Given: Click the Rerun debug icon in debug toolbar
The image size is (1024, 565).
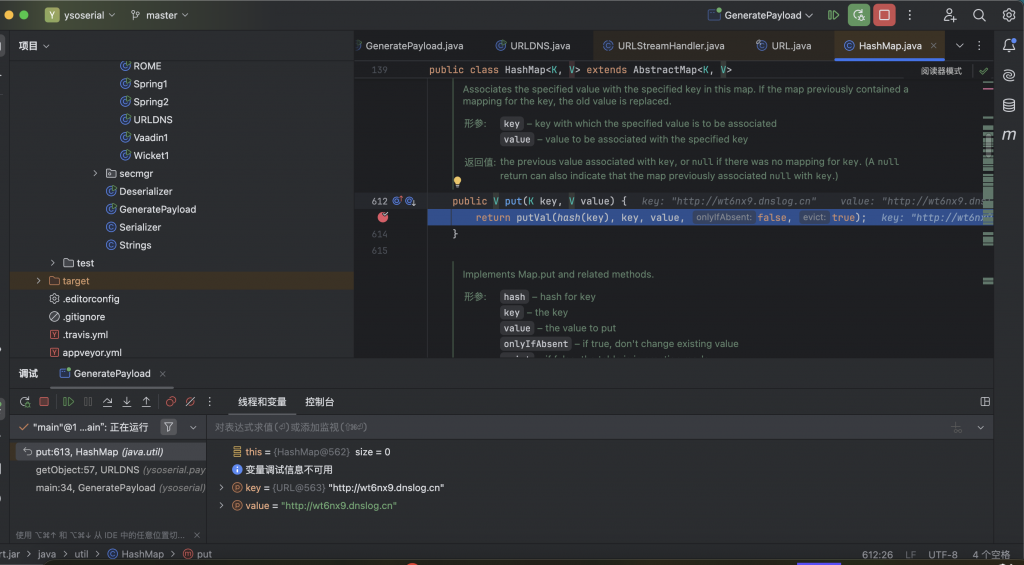Looking at the screenshot, I should point(25,402).
